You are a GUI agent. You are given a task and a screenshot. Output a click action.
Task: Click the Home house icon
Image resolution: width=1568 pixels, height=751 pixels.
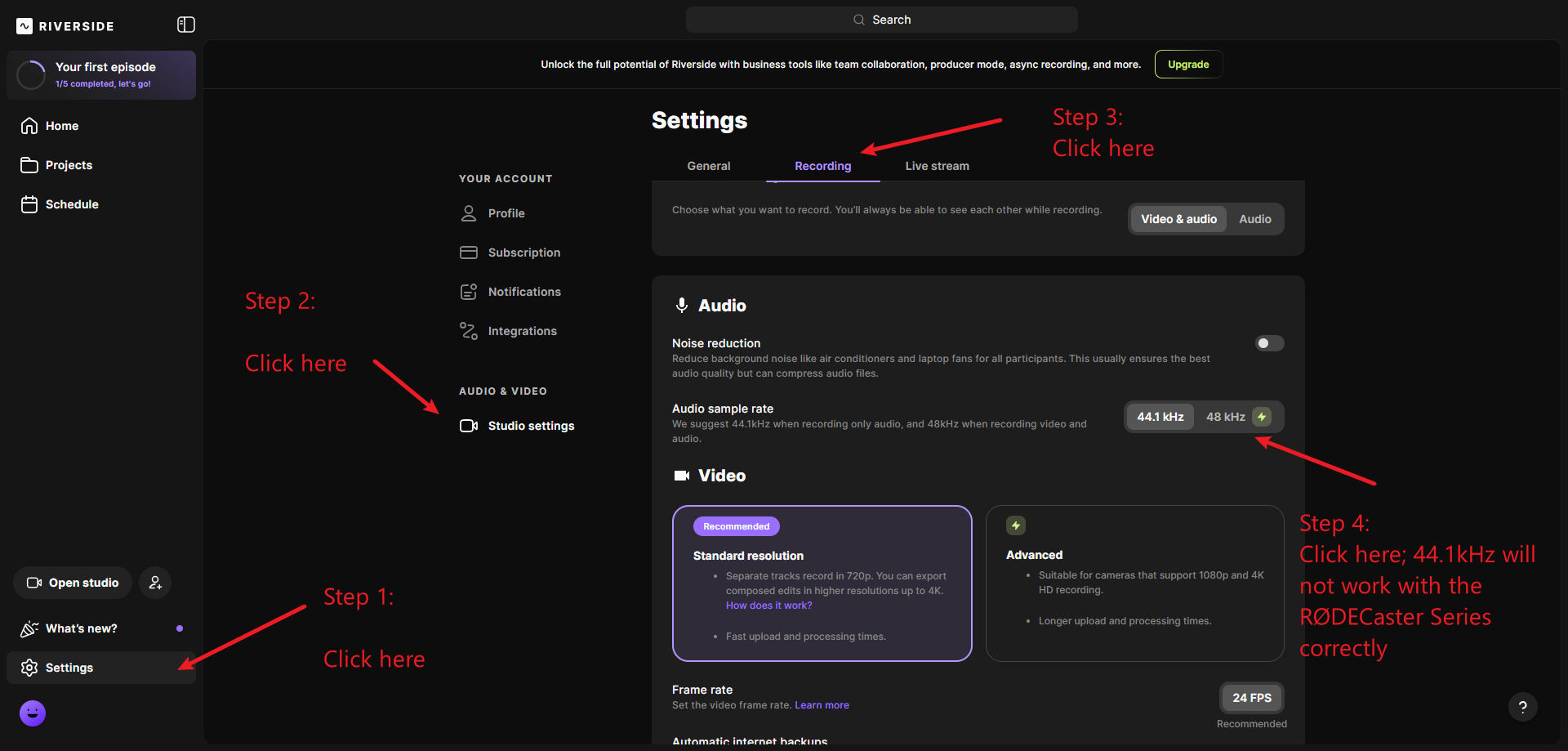[x=29, y=126]
